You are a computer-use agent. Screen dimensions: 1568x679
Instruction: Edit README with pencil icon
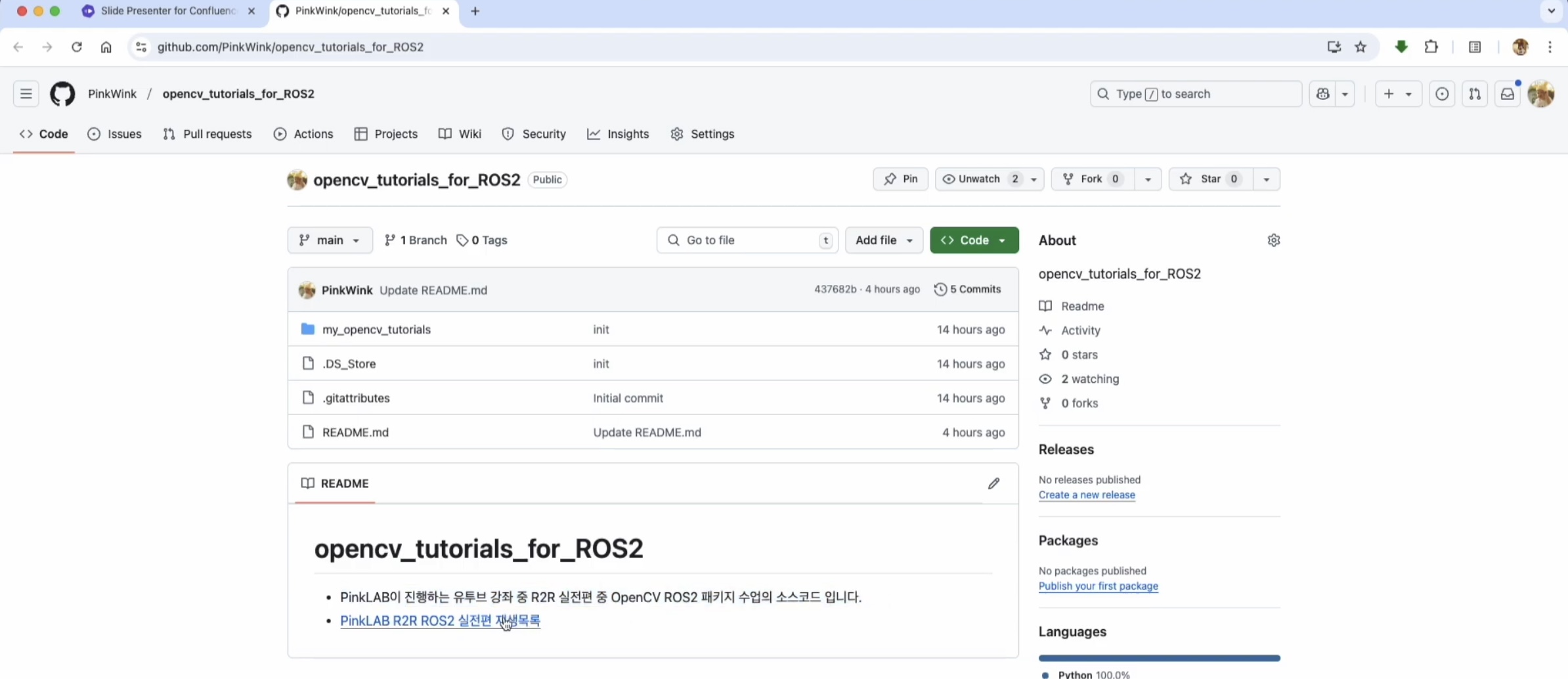(993, 483)
